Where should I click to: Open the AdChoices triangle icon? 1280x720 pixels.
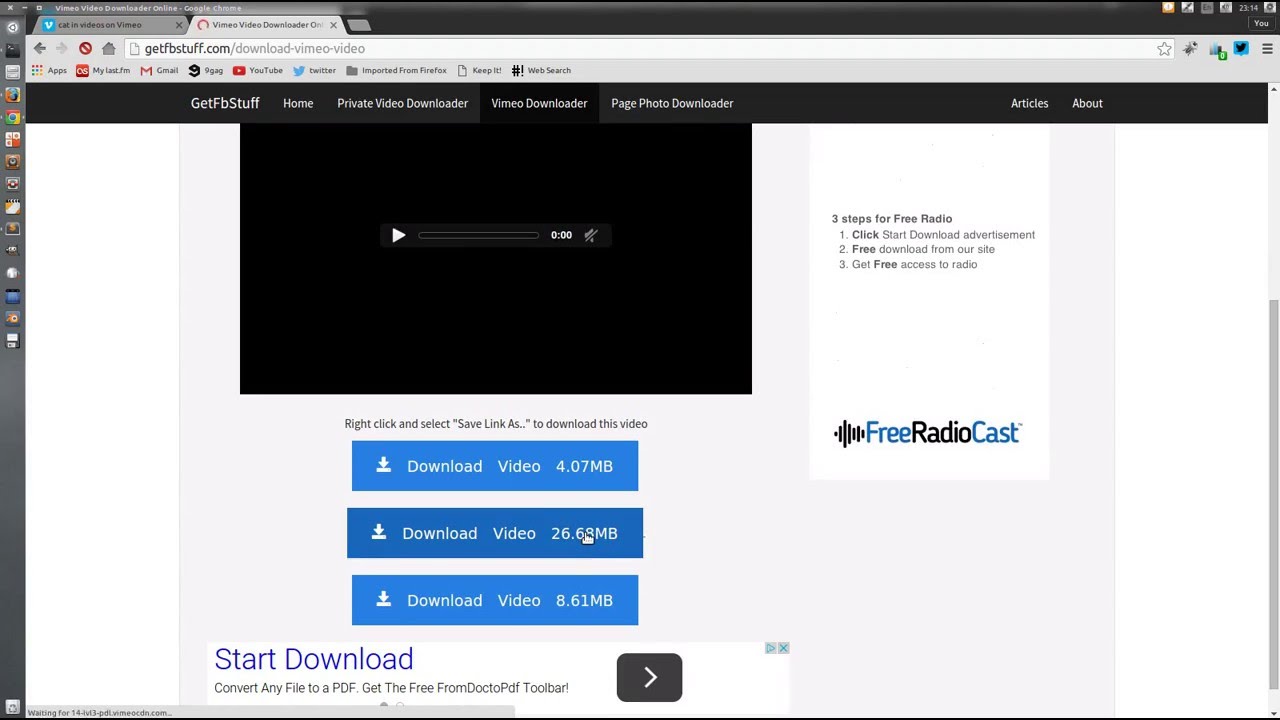(x=771, y=648)
